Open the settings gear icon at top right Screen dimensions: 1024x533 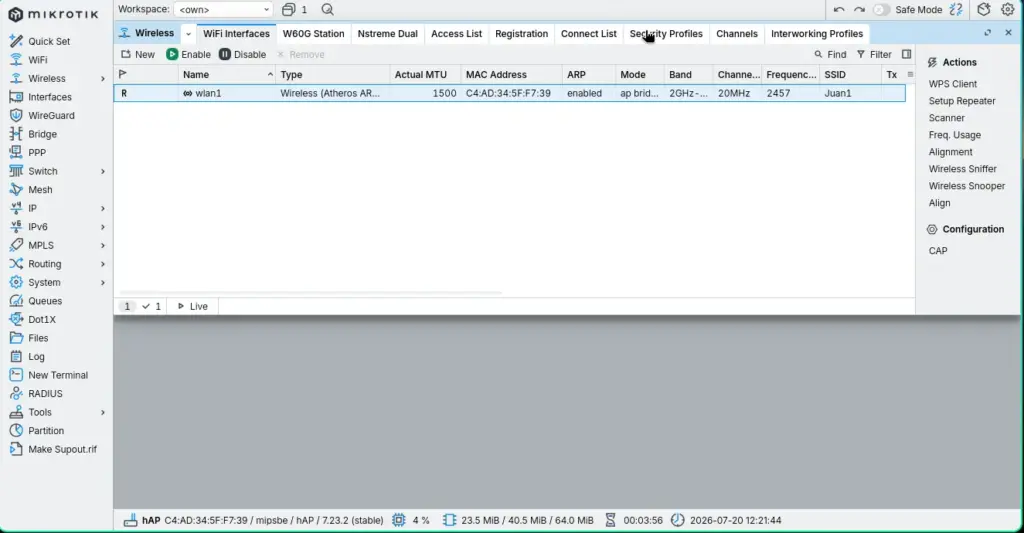[x=1008, y=9]
